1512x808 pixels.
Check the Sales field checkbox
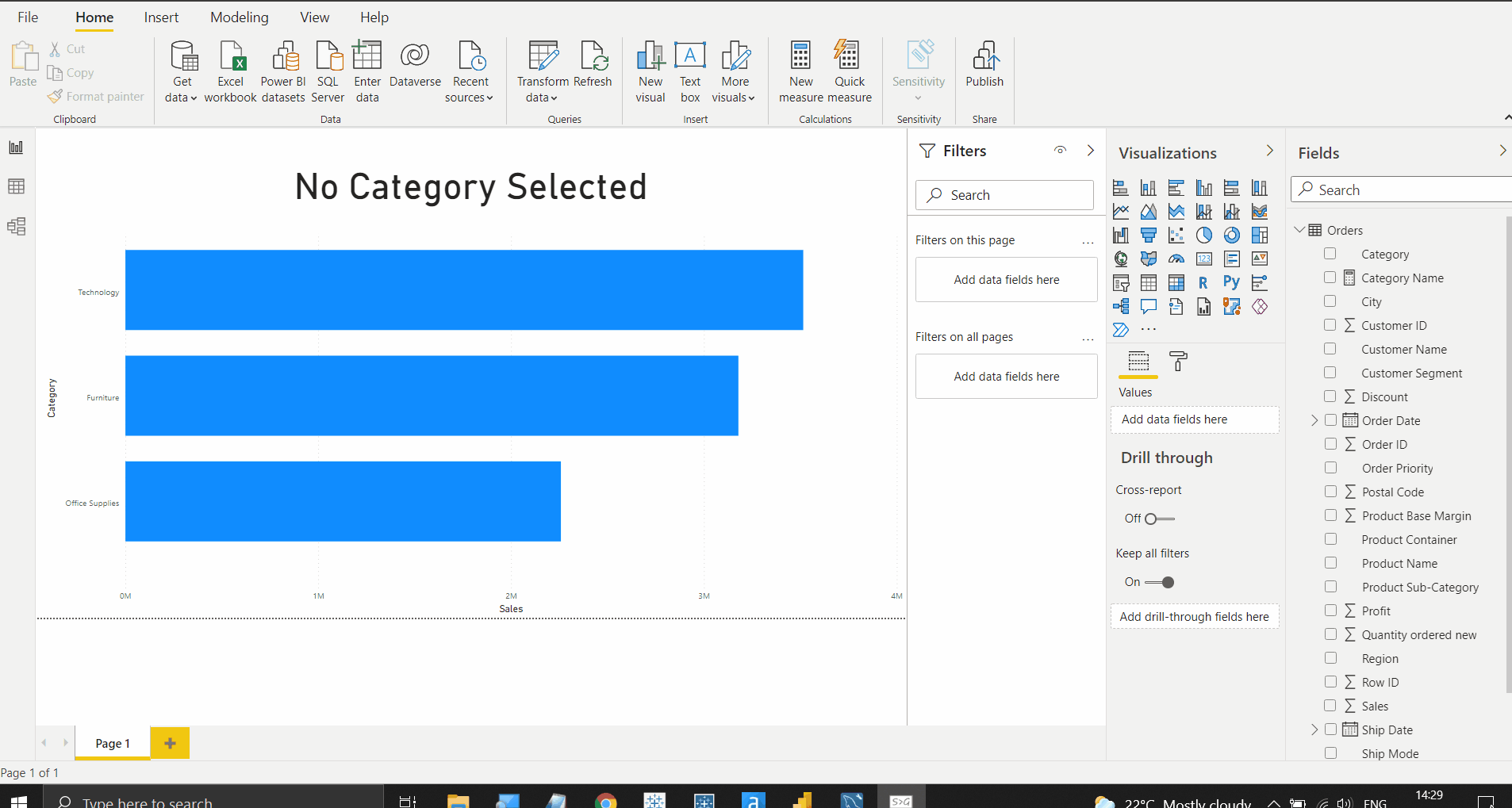click(1330, 706)
